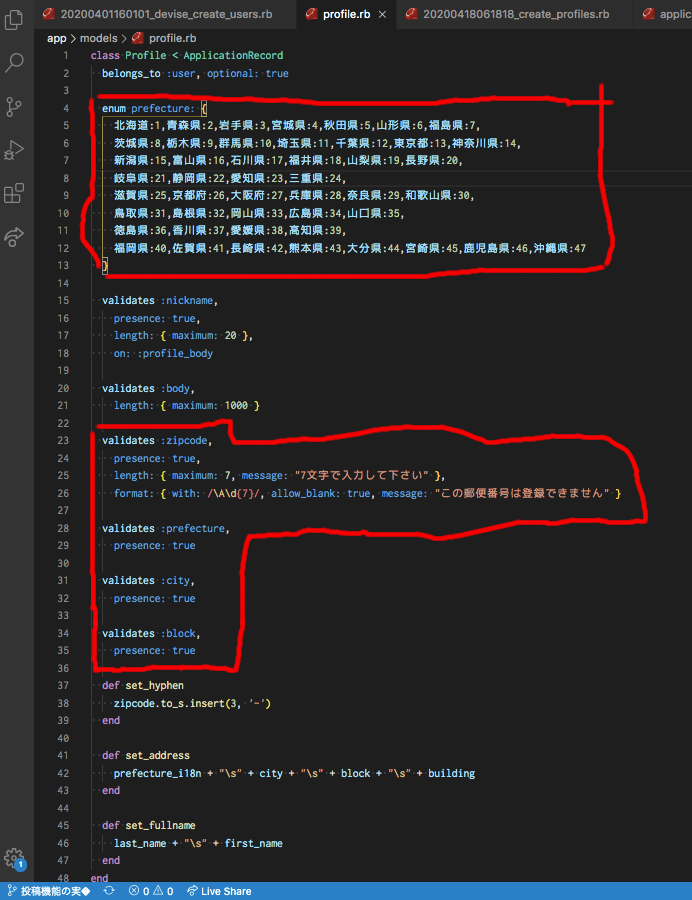Click the models breadcrumb segment
This screenshot has height=900, width=692.
99,38
